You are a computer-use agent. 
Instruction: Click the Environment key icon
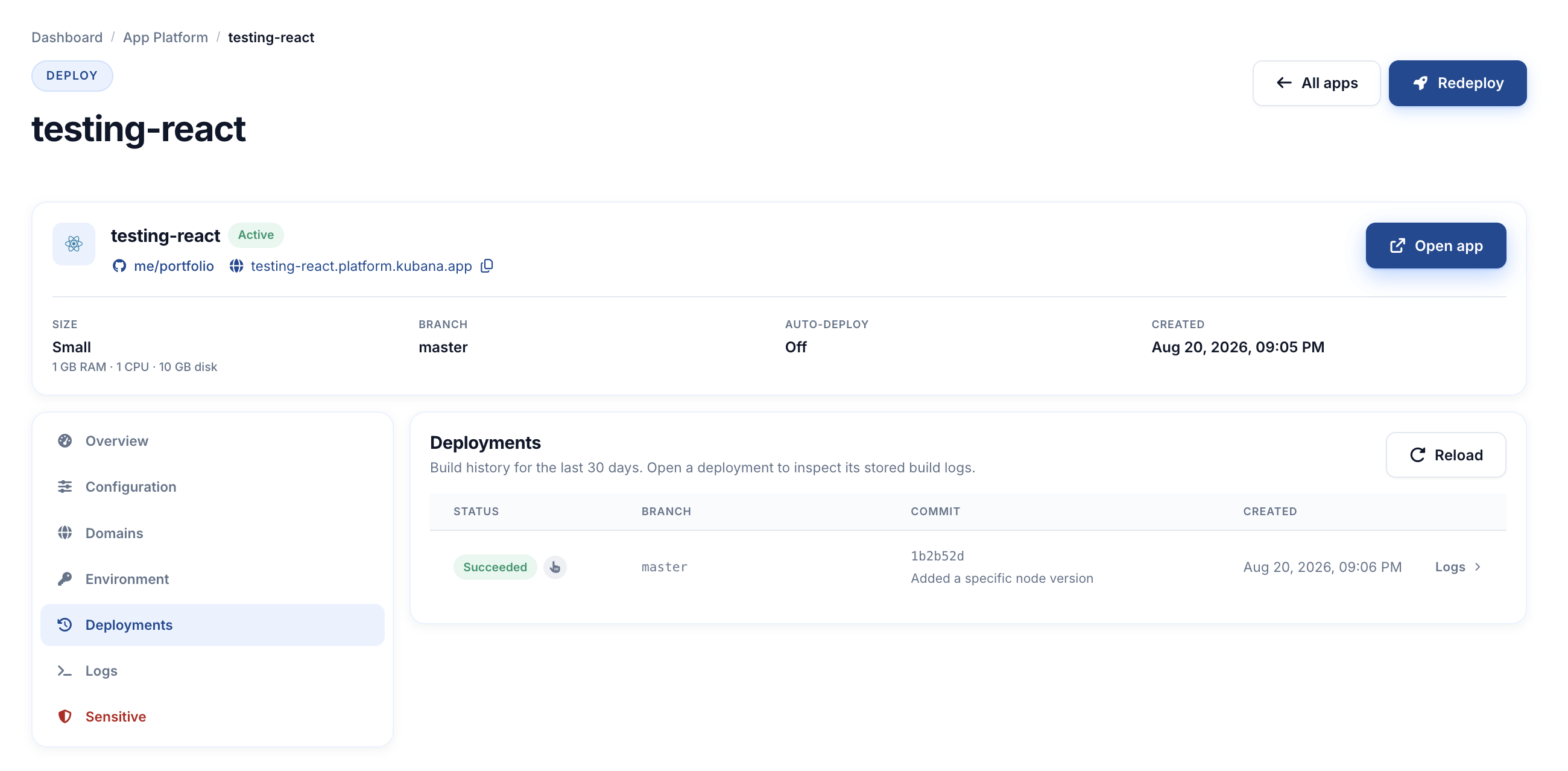(65, 579)
